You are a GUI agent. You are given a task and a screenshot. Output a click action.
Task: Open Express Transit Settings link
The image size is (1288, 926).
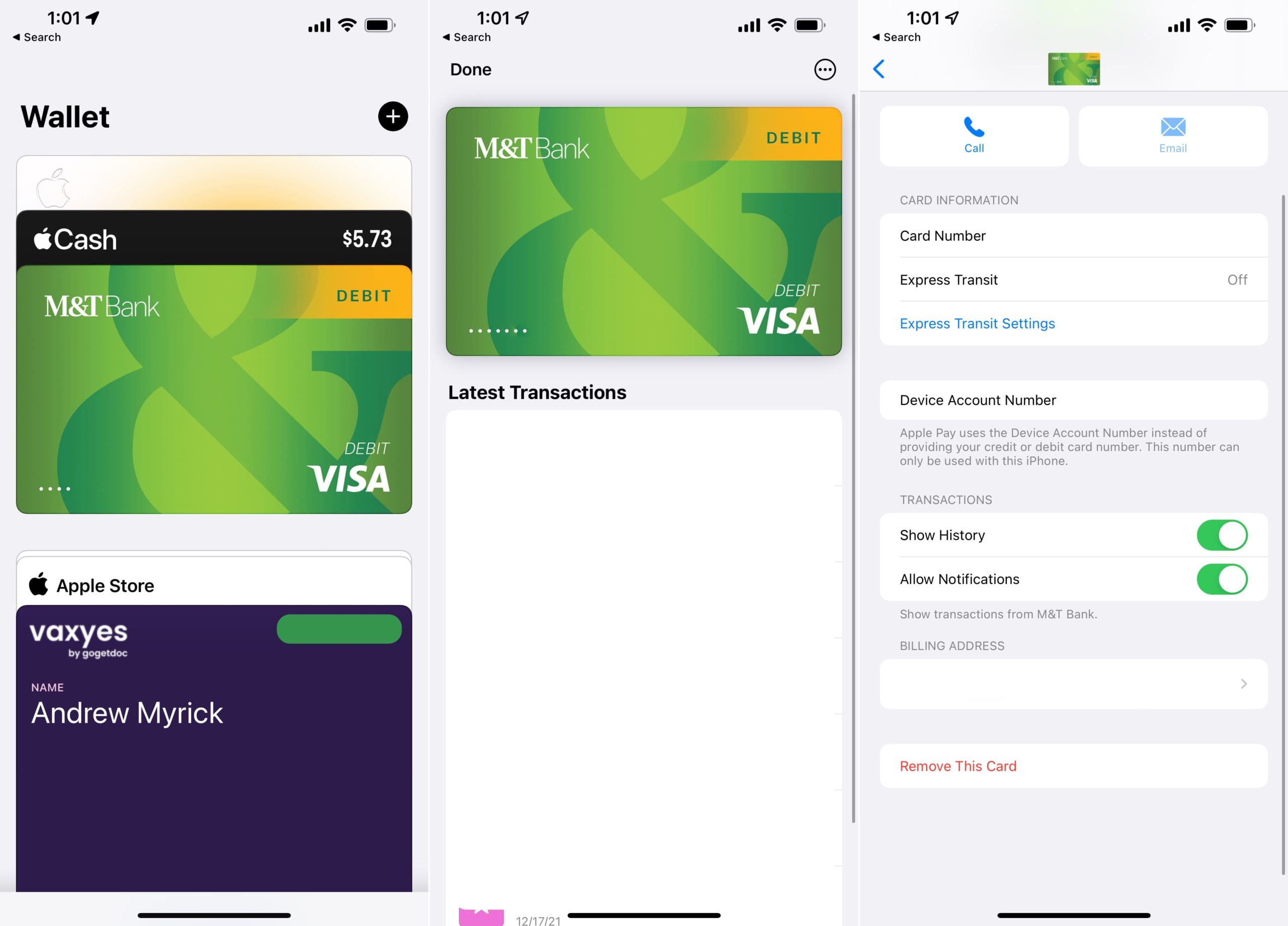click(x=977, y=322)
